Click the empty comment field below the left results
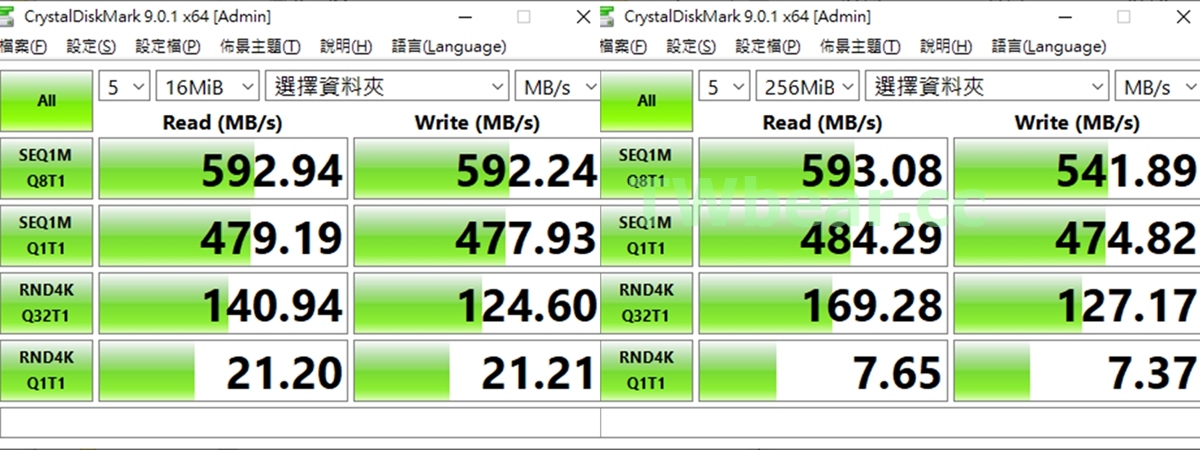 click(300, 421)
